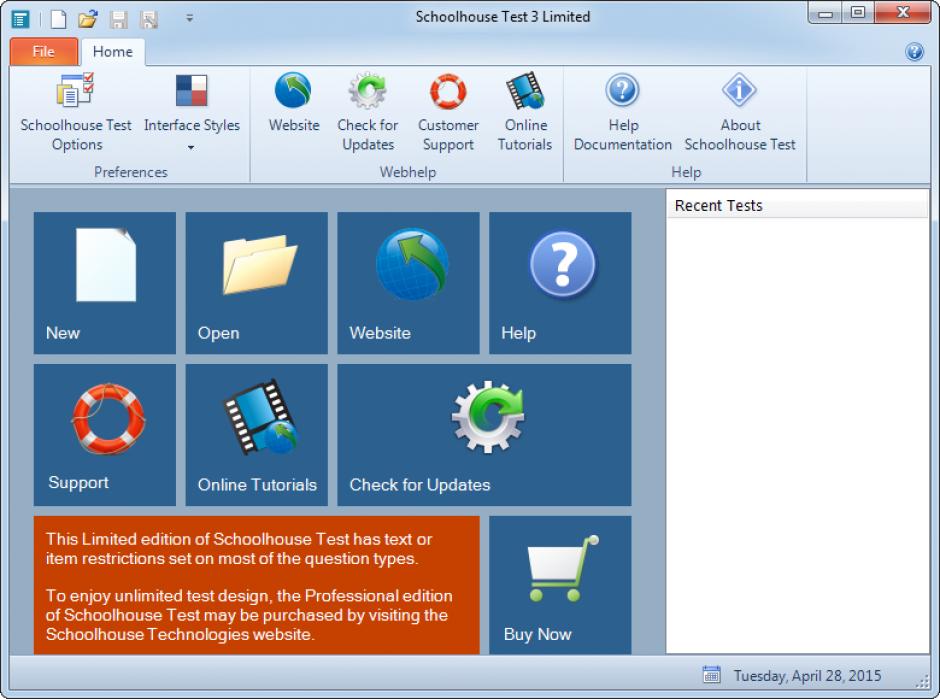Open the File tab
This screenshot has height=699, width=940.
pyautogui.click(x=44, y=52)
